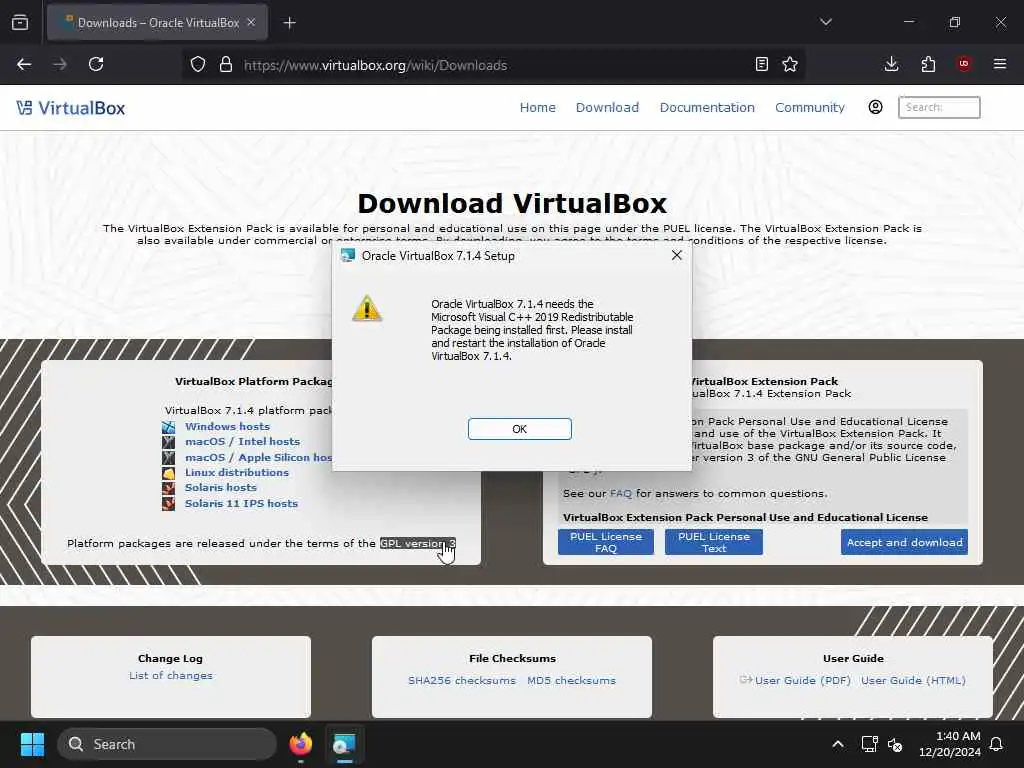
Task: Open the Download nav item
Action: (x=607, y=108)
